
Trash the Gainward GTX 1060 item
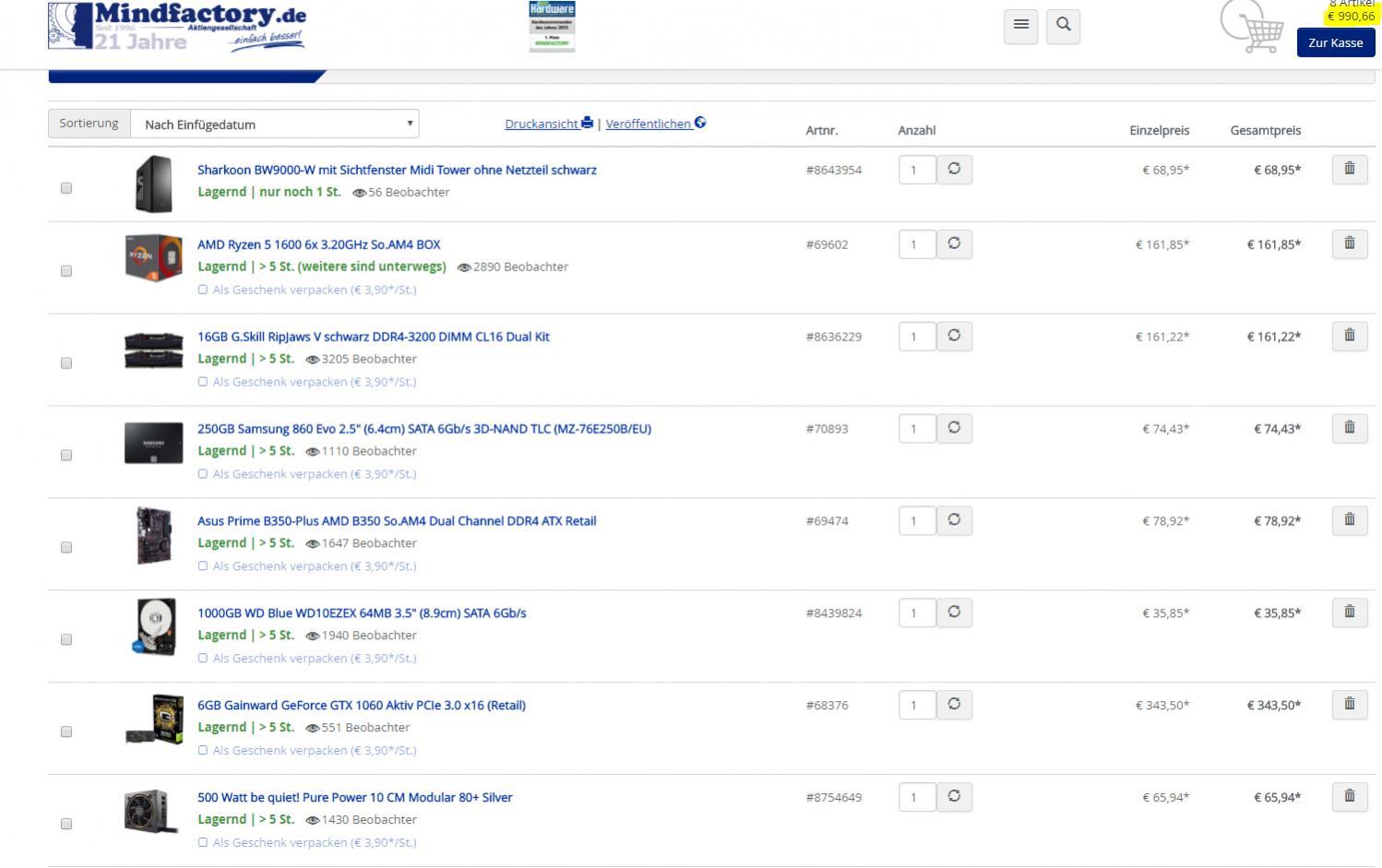1349,705
